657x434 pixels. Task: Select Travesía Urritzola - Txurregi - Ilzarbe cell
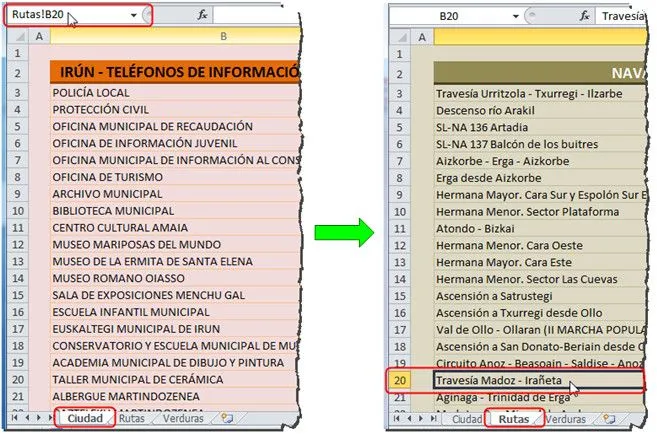pos(540,93)
